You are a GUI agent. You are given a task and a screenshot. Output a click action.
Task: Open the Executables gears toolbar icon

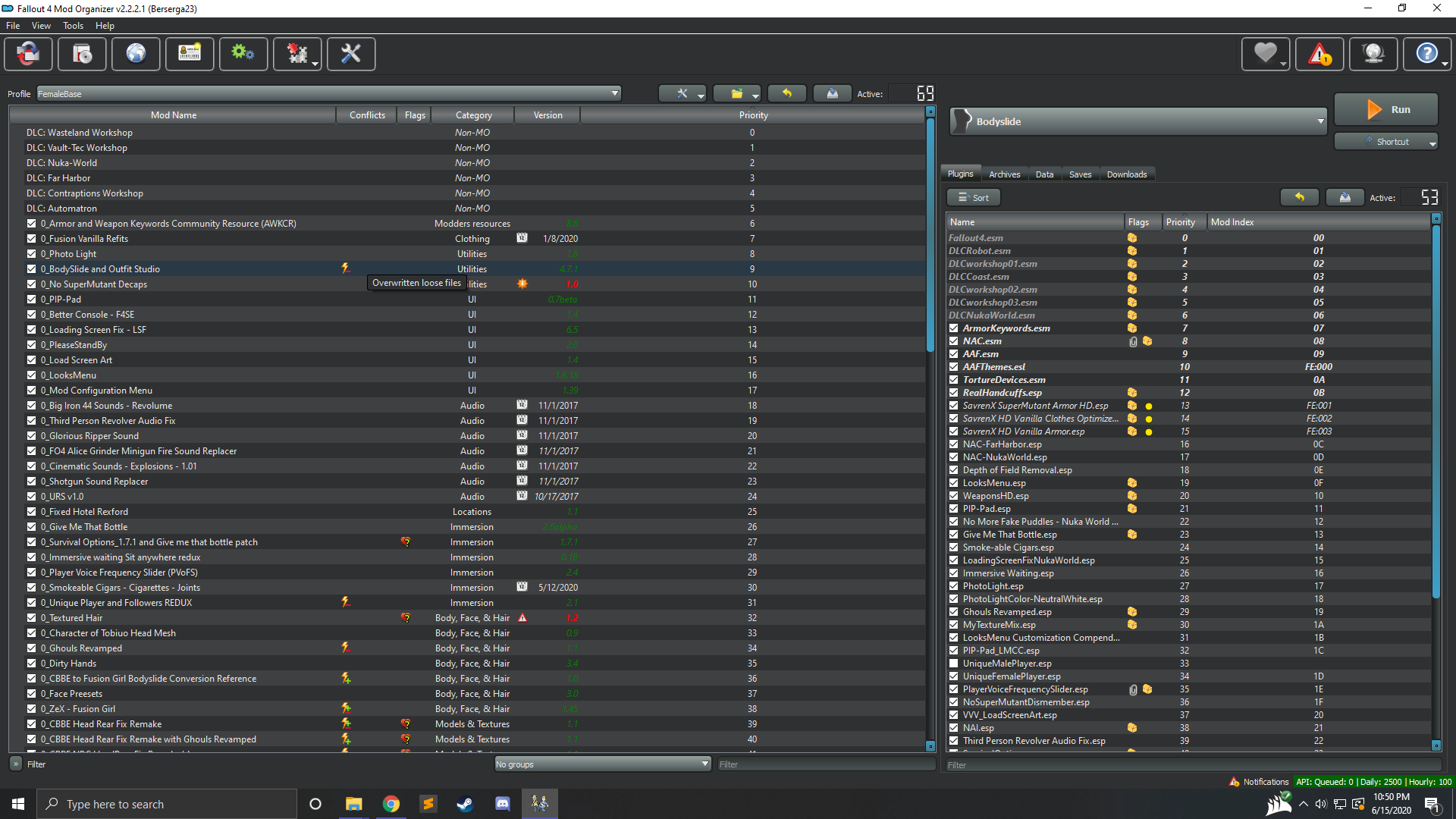(x=243, y=54)
